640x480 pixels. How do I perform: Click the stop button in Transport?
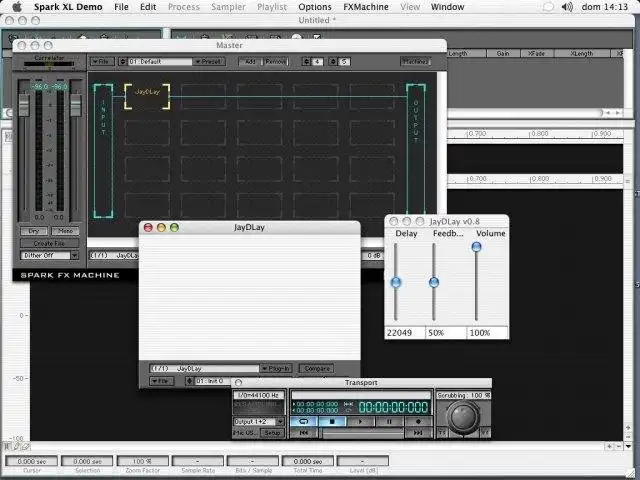[332, 421]
